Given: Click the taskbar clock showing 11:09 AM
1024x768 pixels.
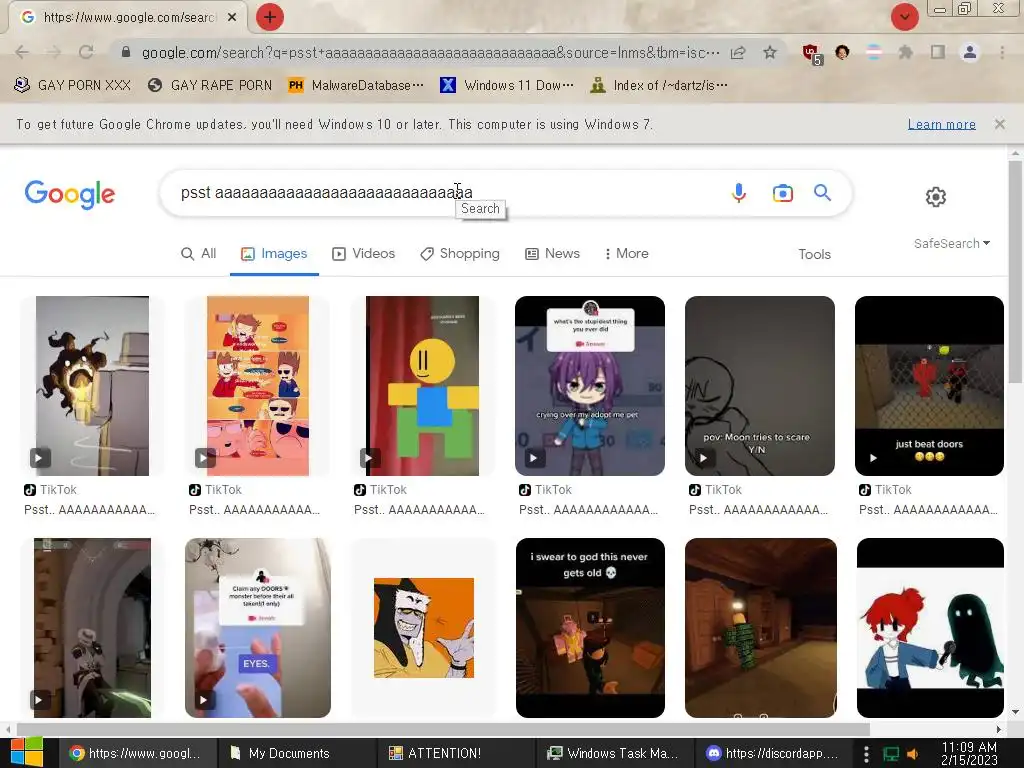Looking at the screenshot, I should pos(969,753).
